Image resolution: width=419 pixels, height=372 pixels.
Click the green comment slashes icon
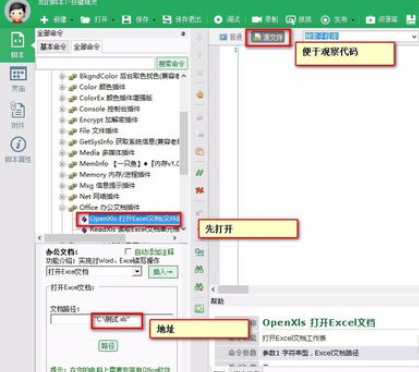pyautogui.click(x=199, y=173)
